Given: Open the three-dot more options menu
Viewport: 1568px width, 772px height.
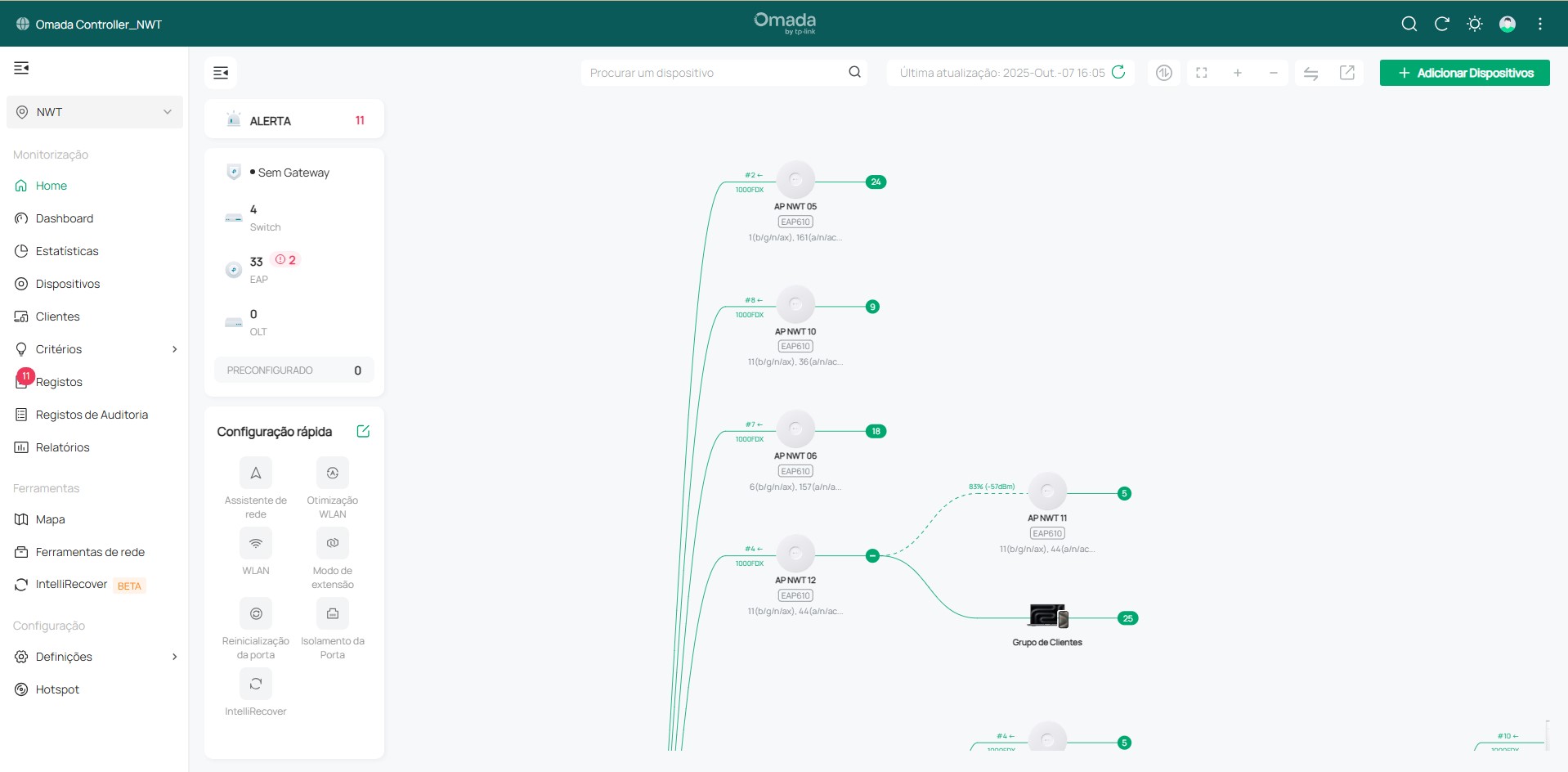Looking at the screenshot, I should [x=1540, y=24].
